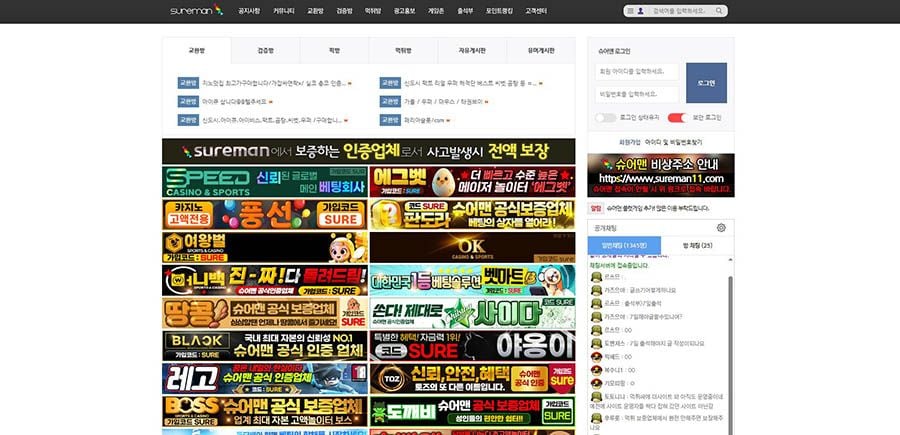Open the 에그벳 egg banner
The image size is (900, 435).
pos(472,182)
